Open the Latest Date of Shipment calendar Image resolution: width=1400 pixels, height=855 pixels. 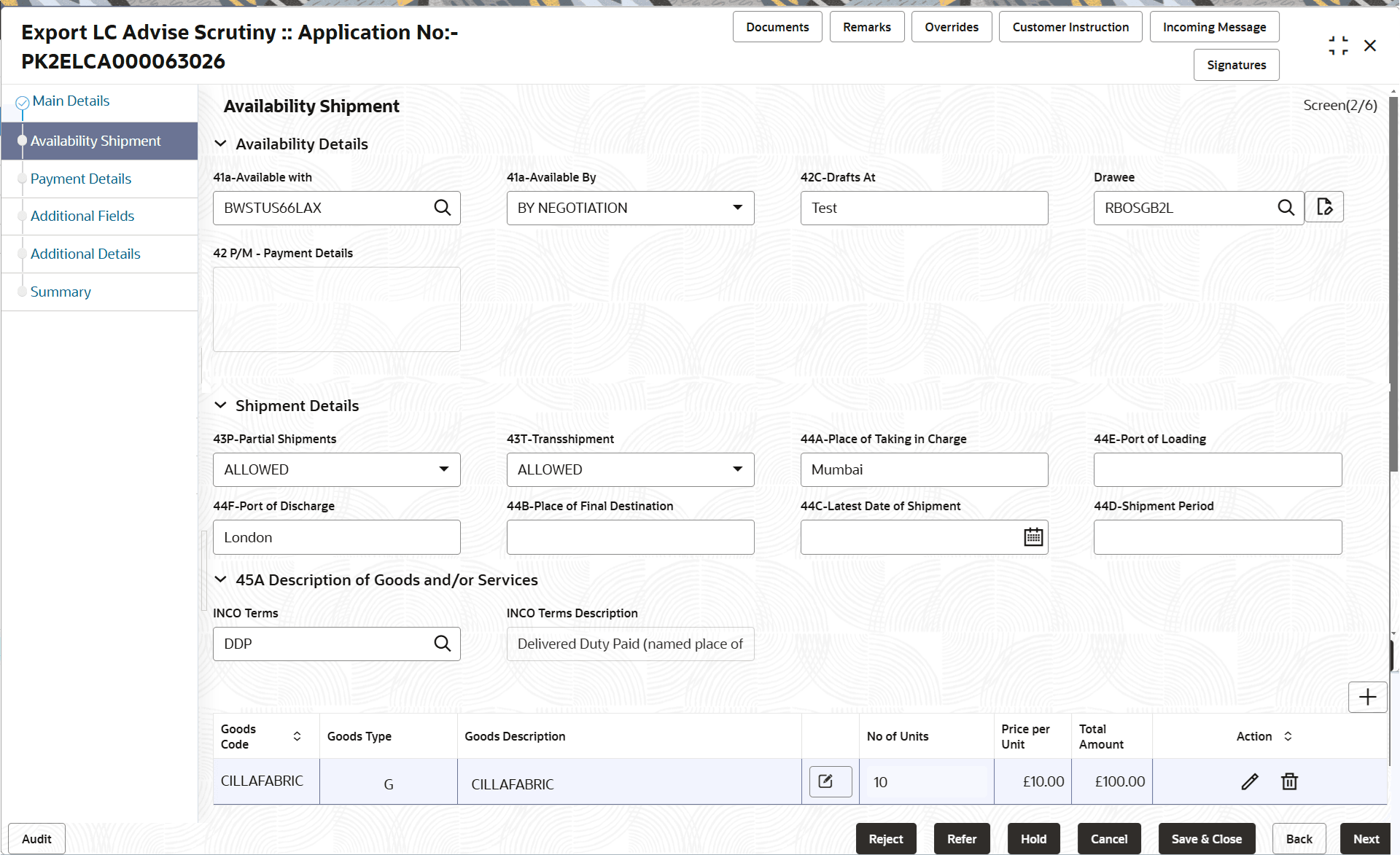click(x=1032, y=536)
